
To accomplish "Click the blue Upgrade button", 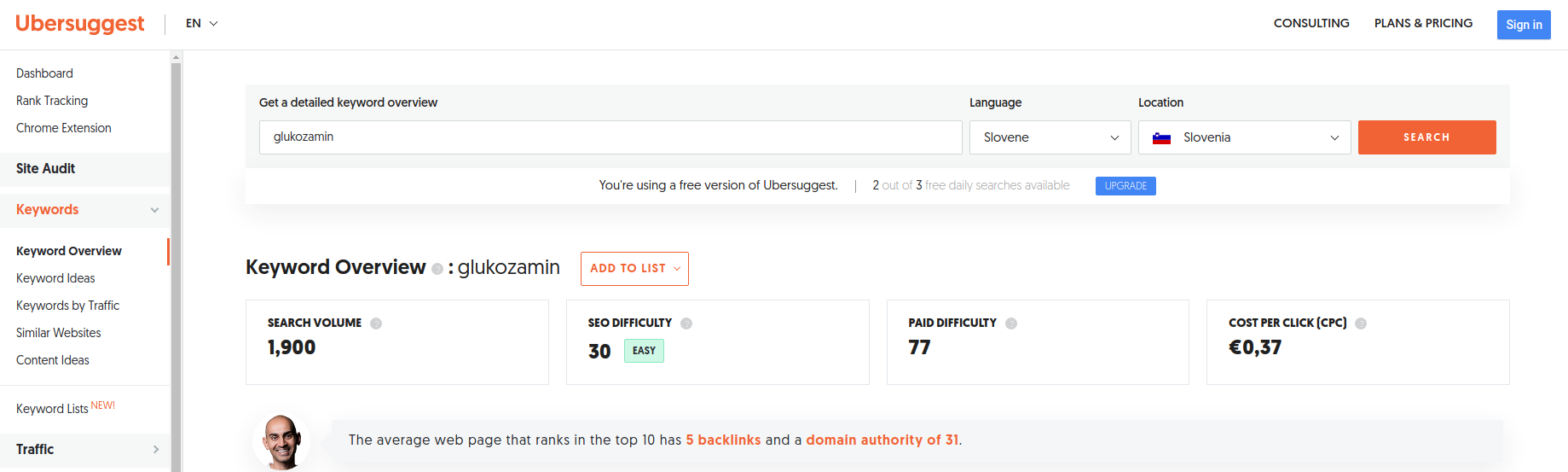I will [1125, 186].
